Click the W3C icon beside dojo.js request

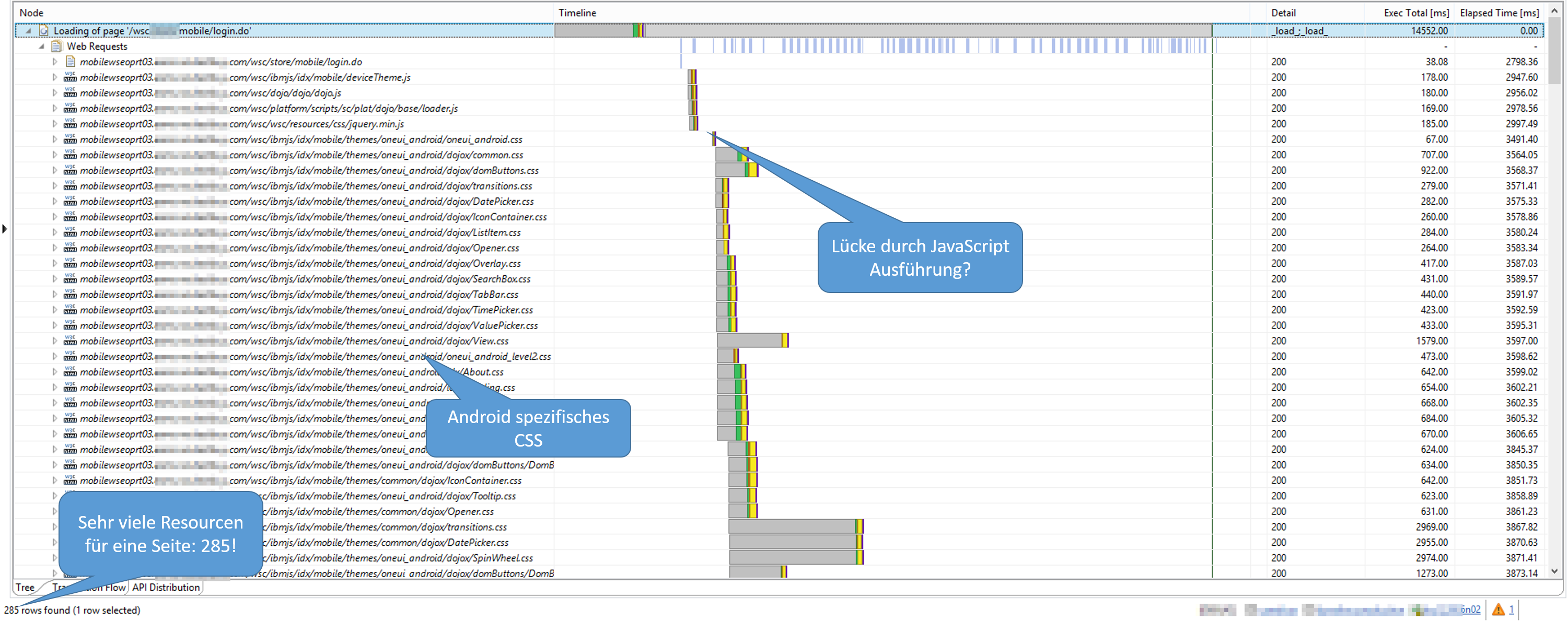coord(70,93)
